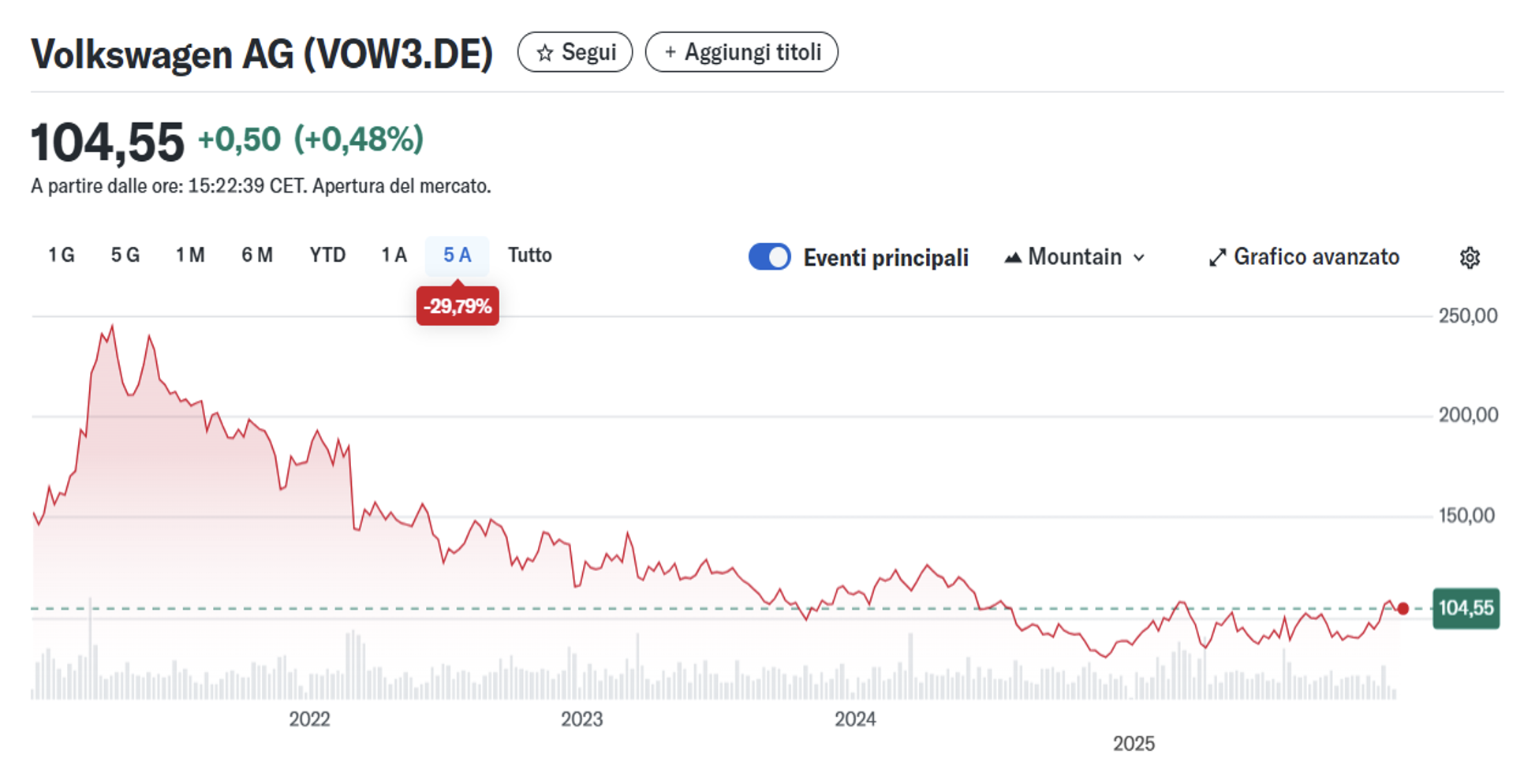
Task: Select the 5 G time range
Action: coord(125,256)
